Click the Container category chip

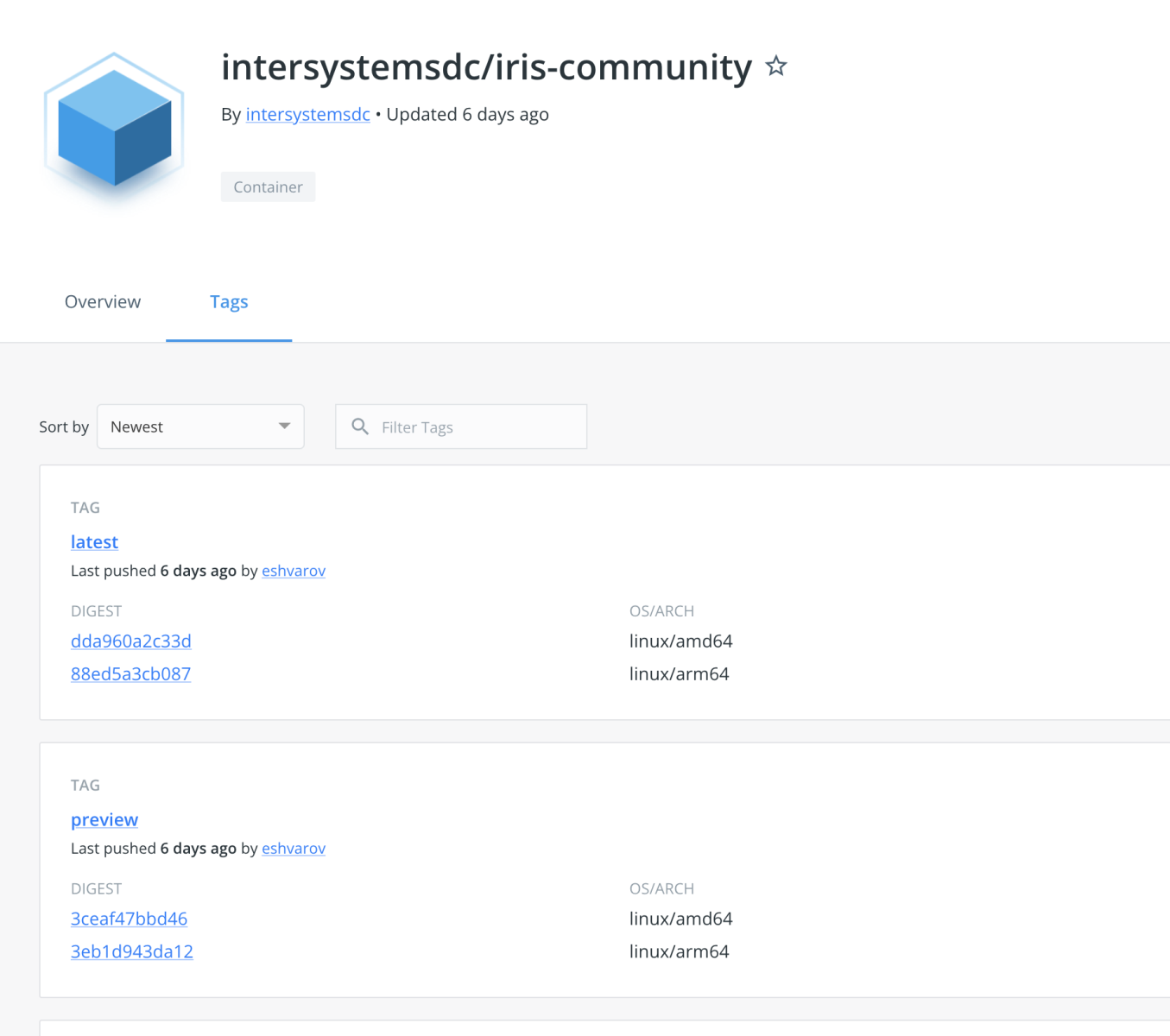pos(268,186)
